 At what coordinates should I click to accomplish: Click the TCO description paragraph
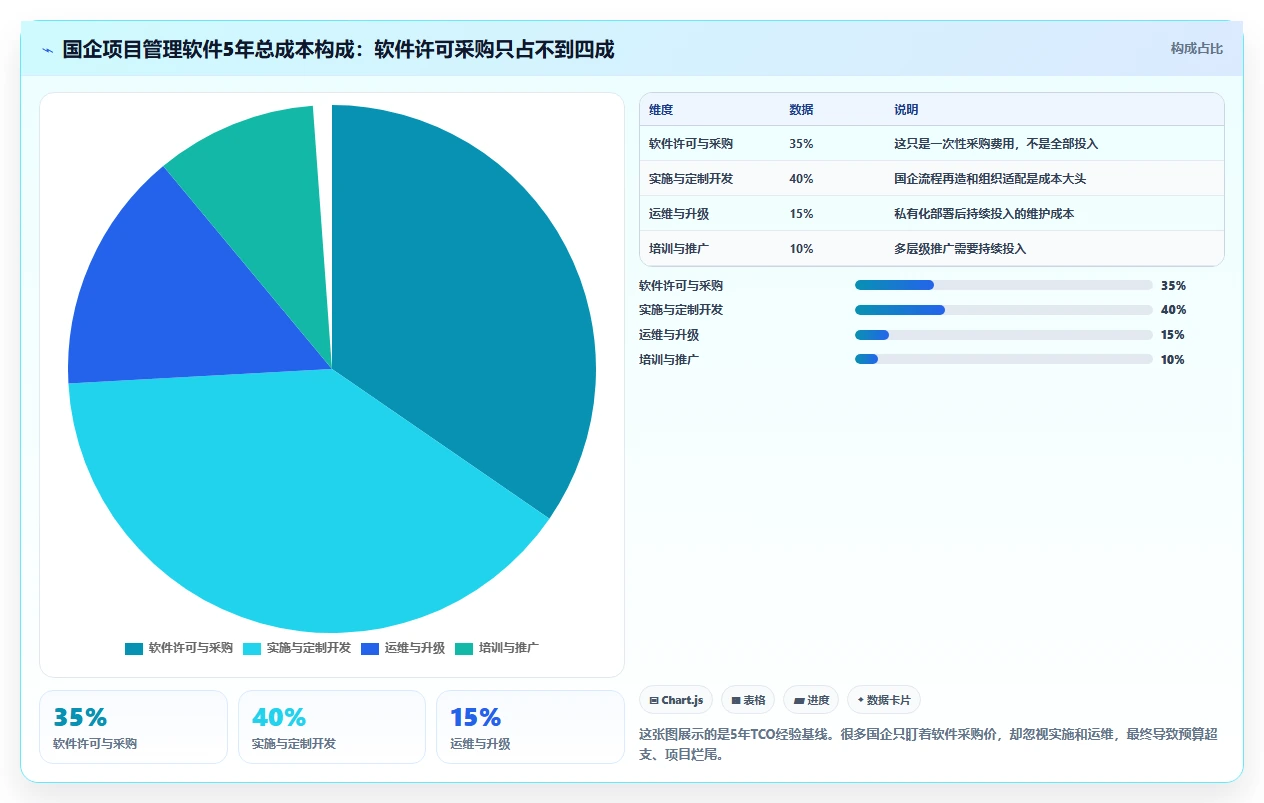click(x=928, y=744)
